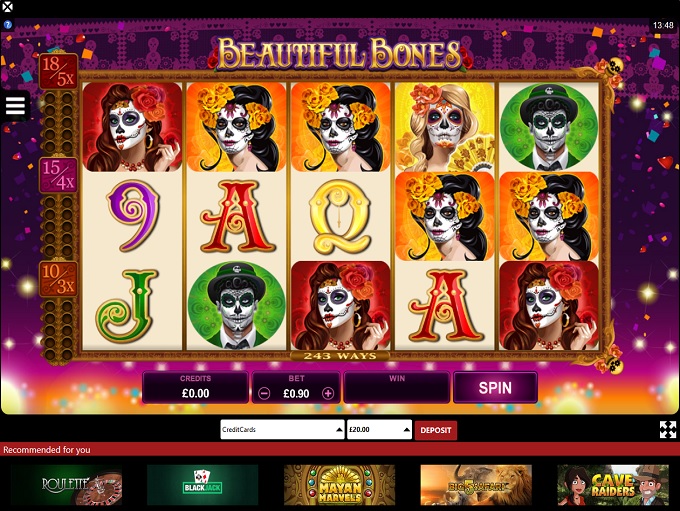The height and width of the screenshot is (511, 680).
Task: Expand the £20.00 deposit amount dropdown
Action: point(379,429)
